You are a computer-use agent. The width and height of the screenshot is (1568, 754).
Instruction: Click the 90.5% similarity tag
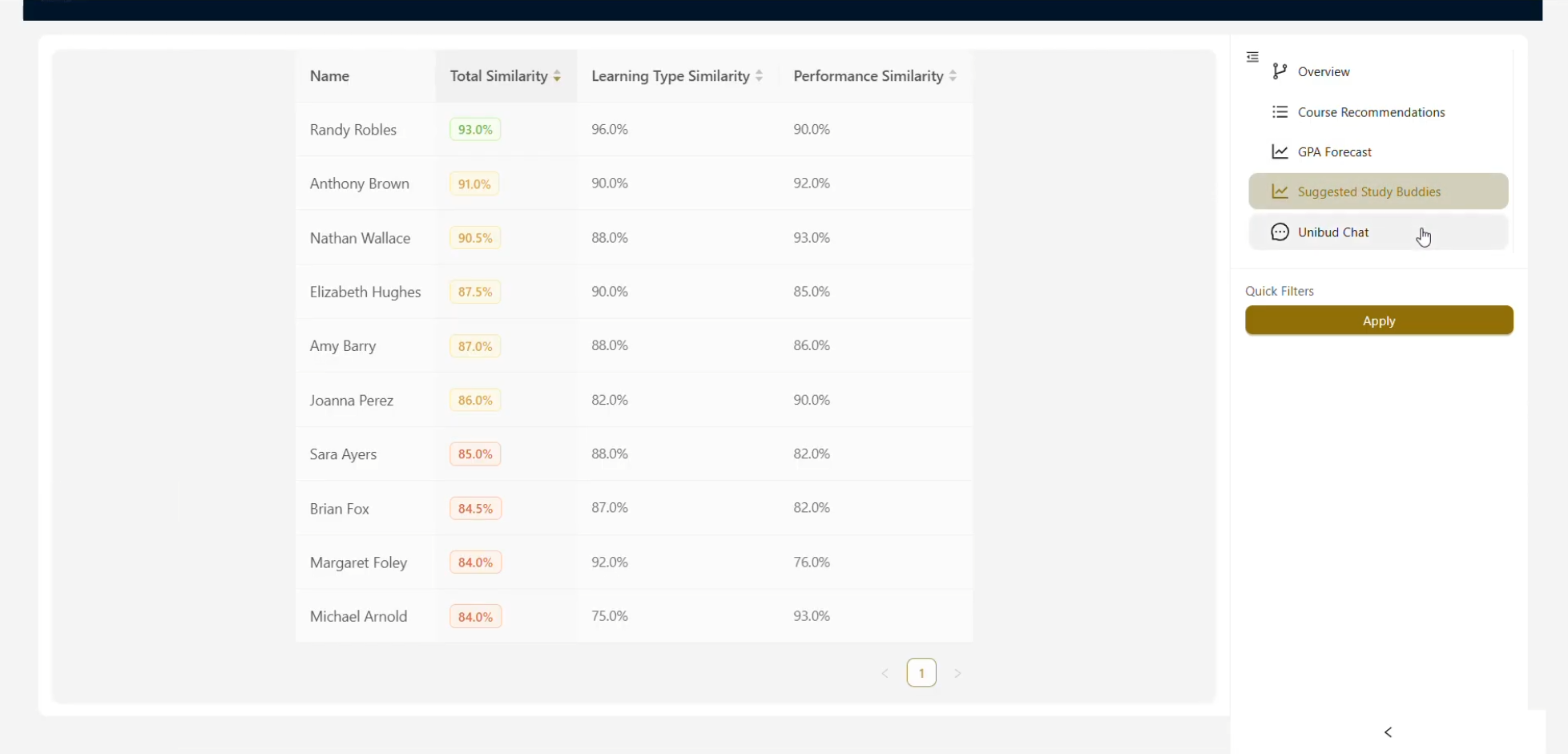(475, 238)
